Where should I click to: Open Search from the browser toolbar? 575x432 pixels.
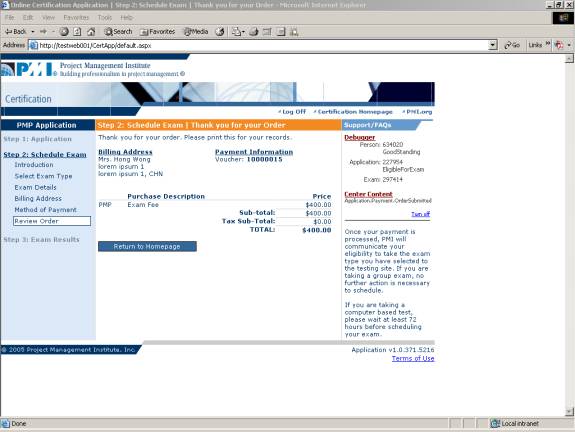[x=118, y=32]
